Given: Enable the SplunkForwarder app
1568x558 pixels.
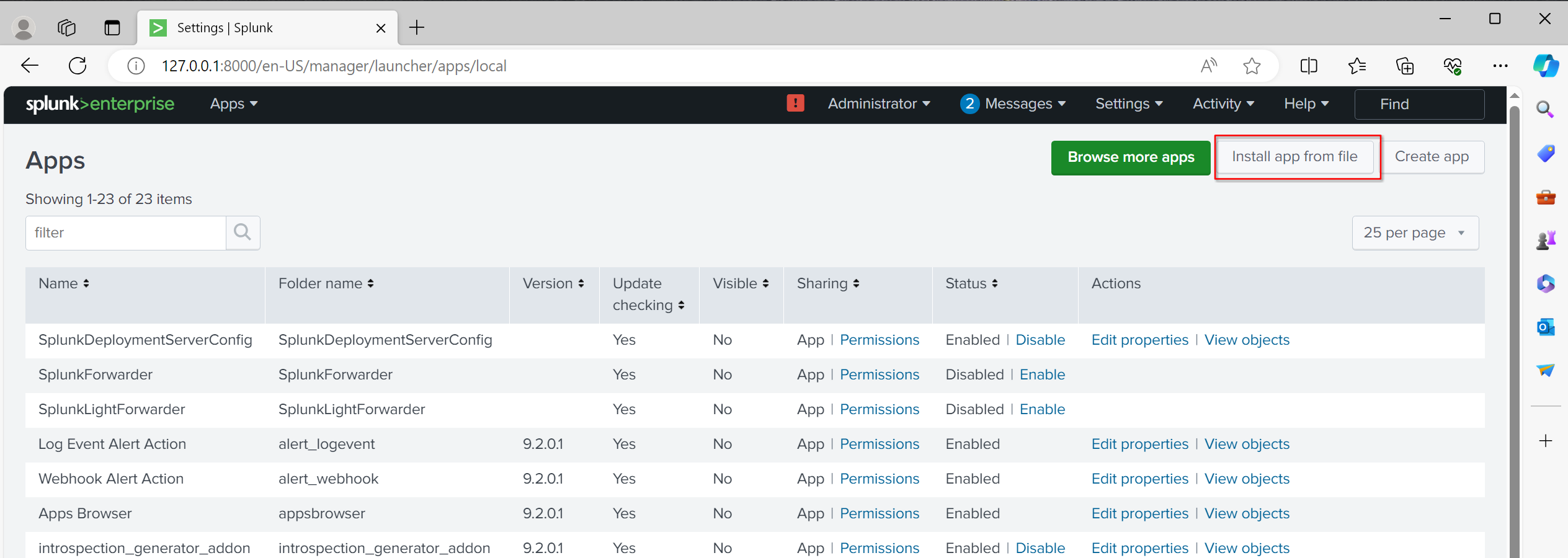Looking at the screenshot, I should (x=1042, y=374).
